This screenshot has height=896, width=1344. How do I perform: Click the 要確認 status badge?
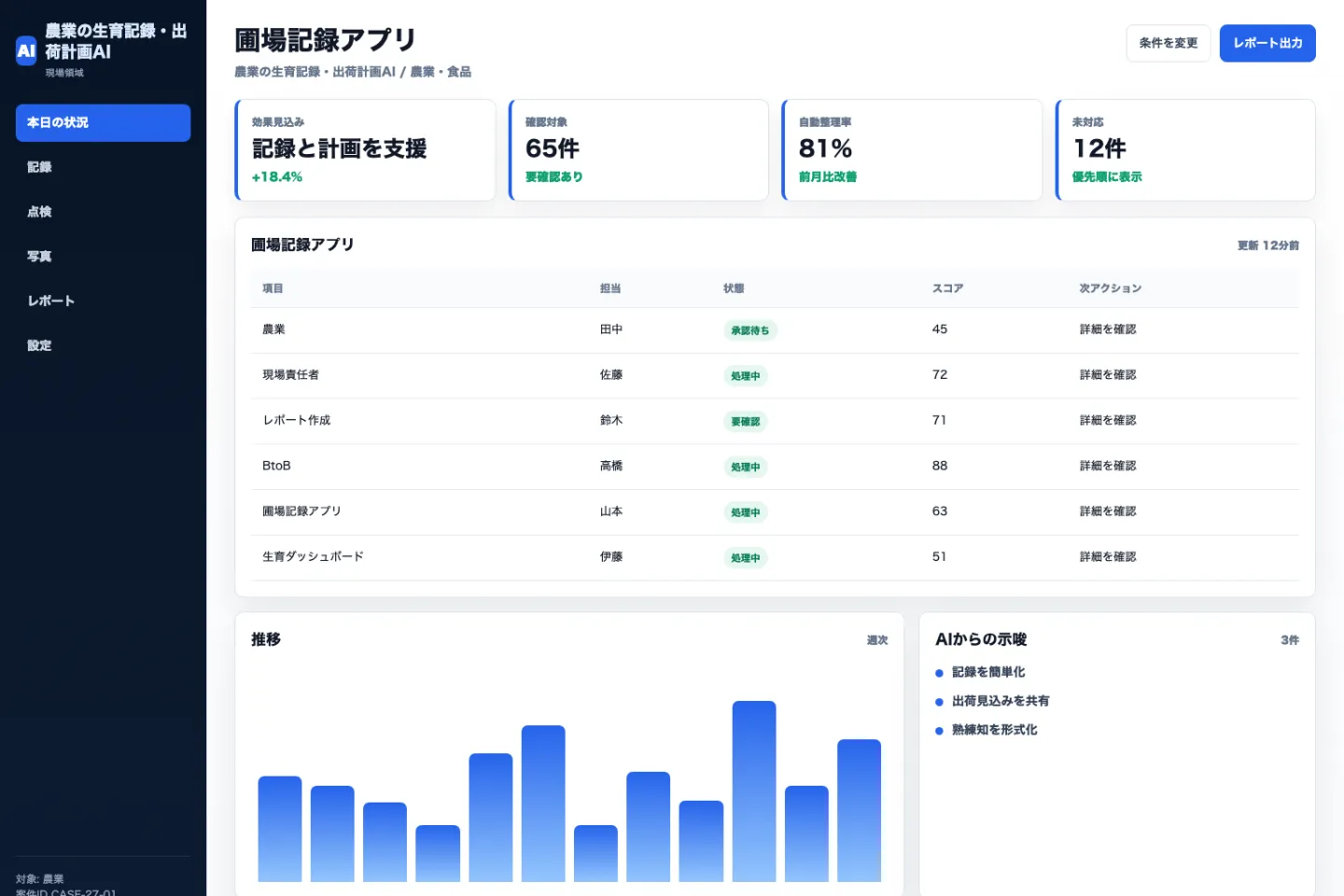pos(746,422)
